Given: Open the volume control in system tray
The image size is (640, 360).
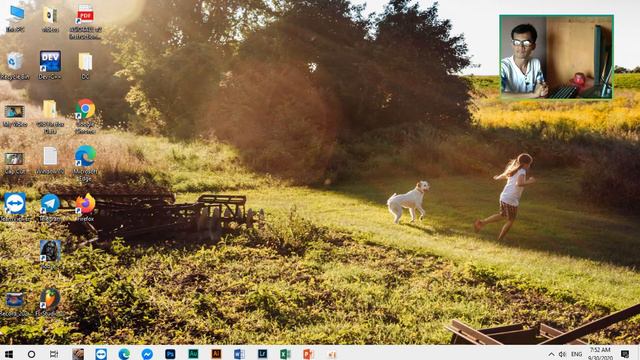Looking at the screenshot, I should tap(562, 354).
